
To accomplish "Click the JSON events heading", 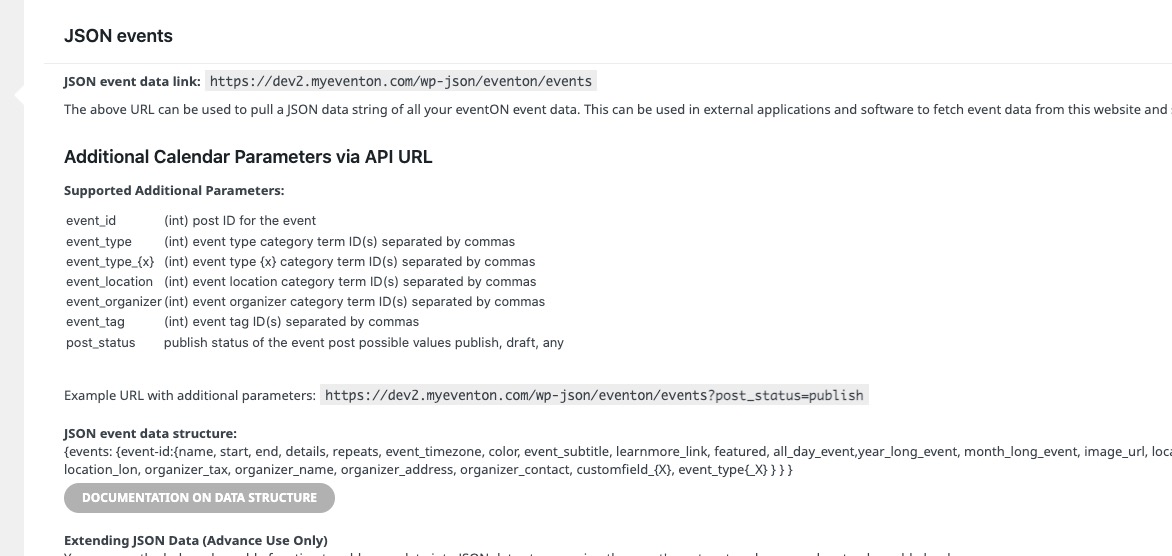I will 118,36.
